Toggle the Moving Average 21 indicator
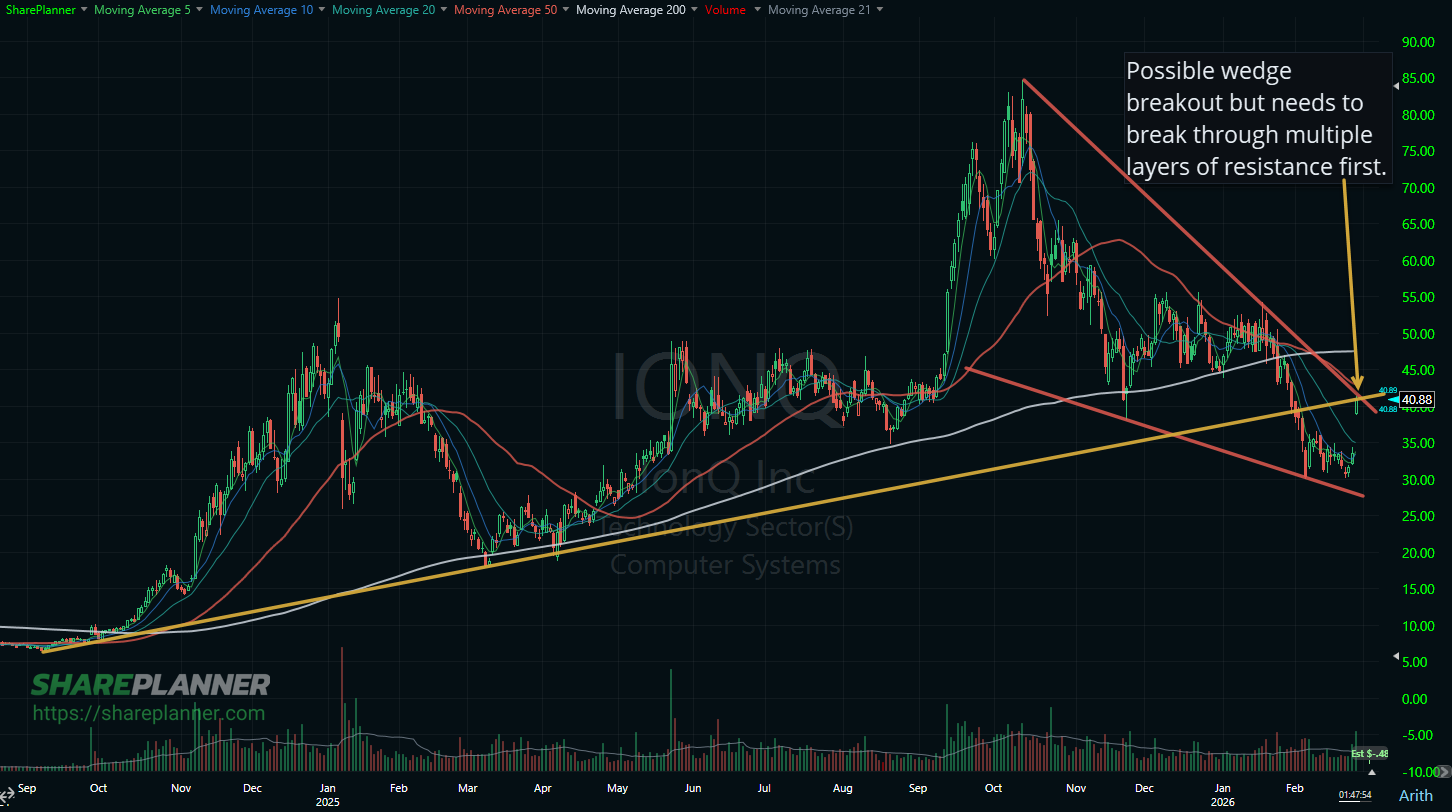The width and height of the screenshot is (1452, 812). coord(819,9)
